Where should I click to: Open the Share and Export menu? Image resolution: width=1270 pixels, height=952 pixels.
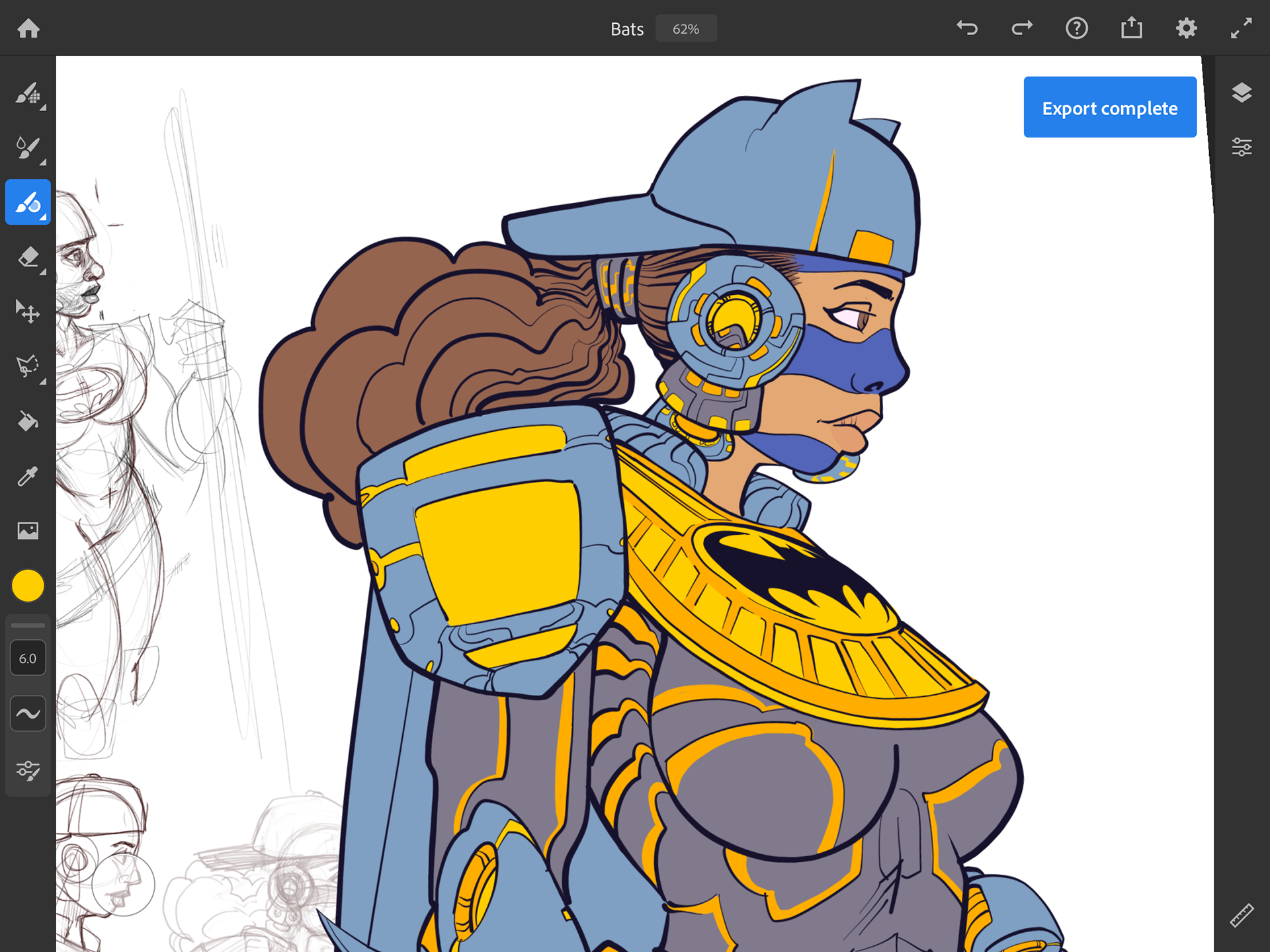[1132, 28]
